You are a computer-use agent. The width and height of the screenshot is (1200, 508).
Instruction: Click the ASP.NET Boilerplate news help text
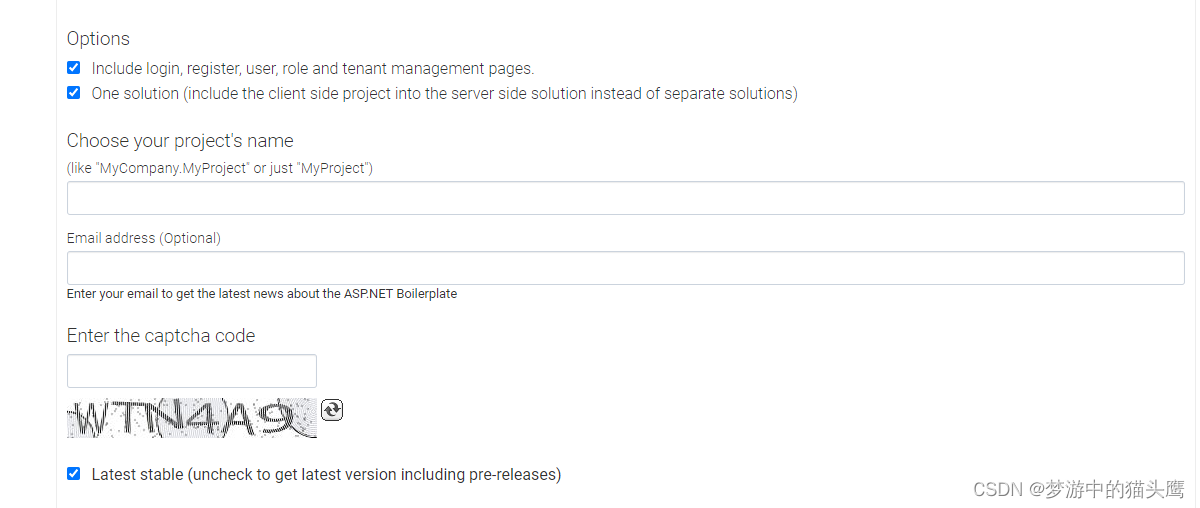coord(262,294)
